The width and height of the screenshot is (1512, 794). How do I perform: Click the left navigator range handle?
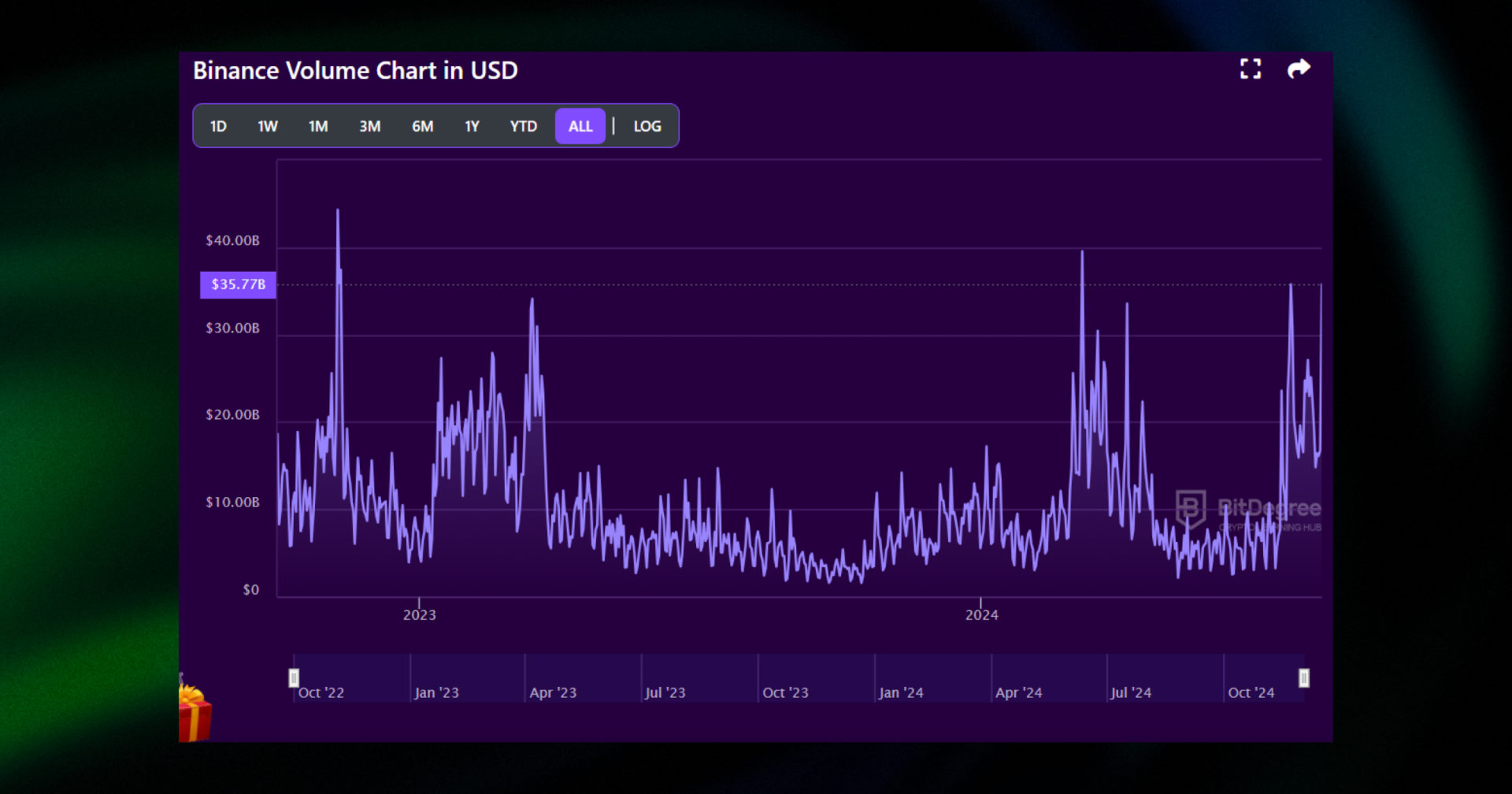(293, 677)
